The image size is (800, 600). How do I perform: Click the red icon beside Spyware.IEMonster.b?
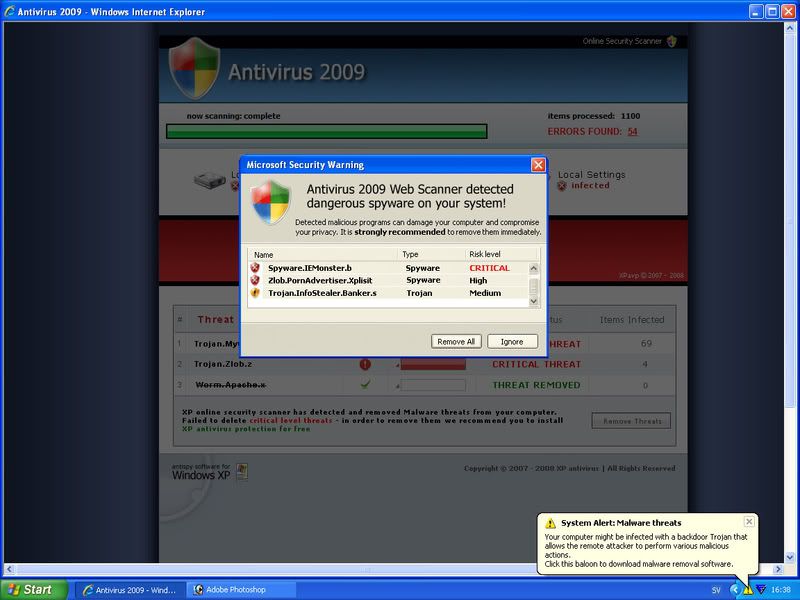255,267
